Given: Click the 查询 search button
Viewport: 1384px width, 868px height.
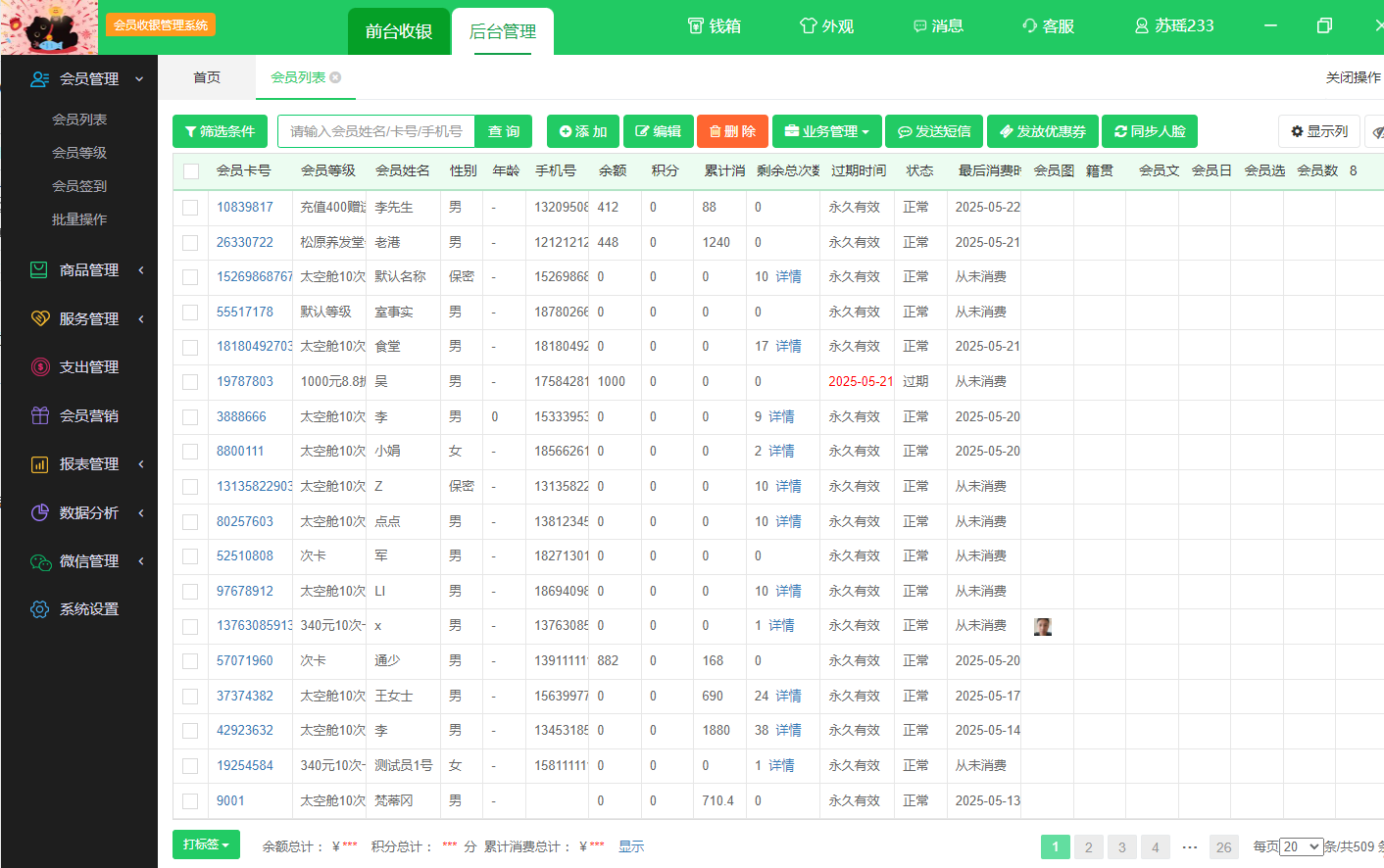Looking at the screenshot, I should [x=504, y=131].
